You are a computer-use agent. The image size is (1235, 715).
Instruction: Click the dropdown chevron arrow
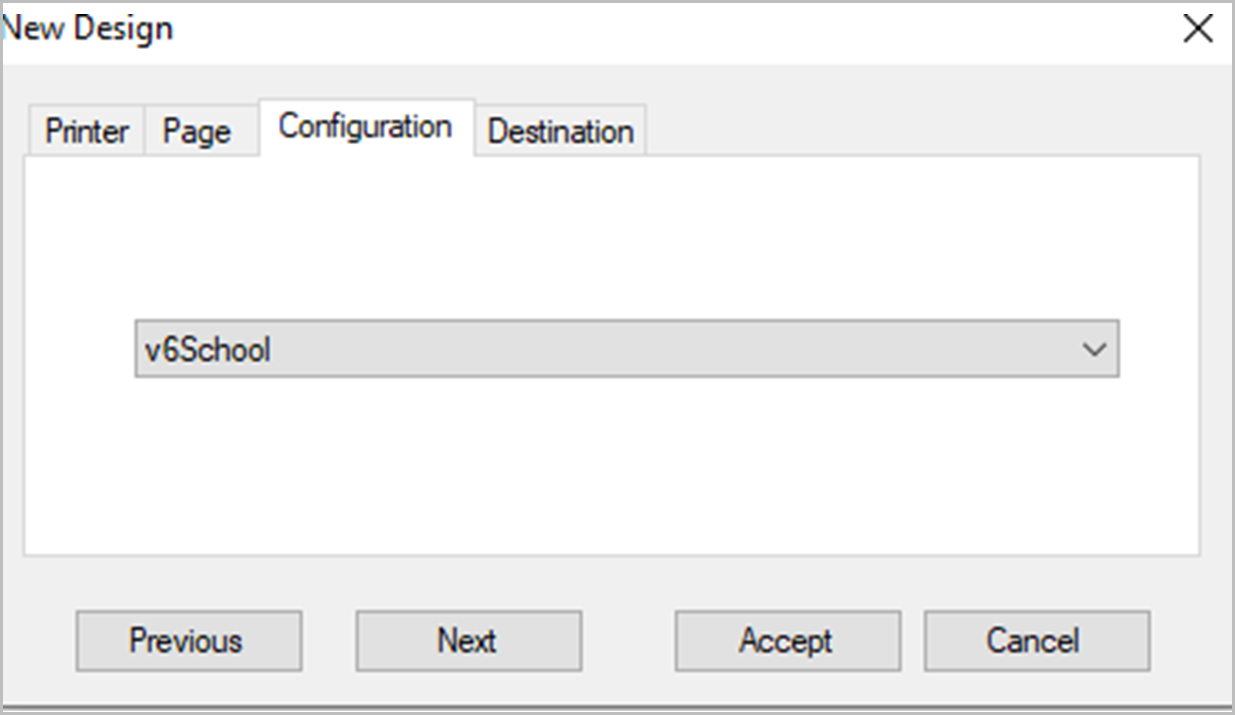point(1095,349)
